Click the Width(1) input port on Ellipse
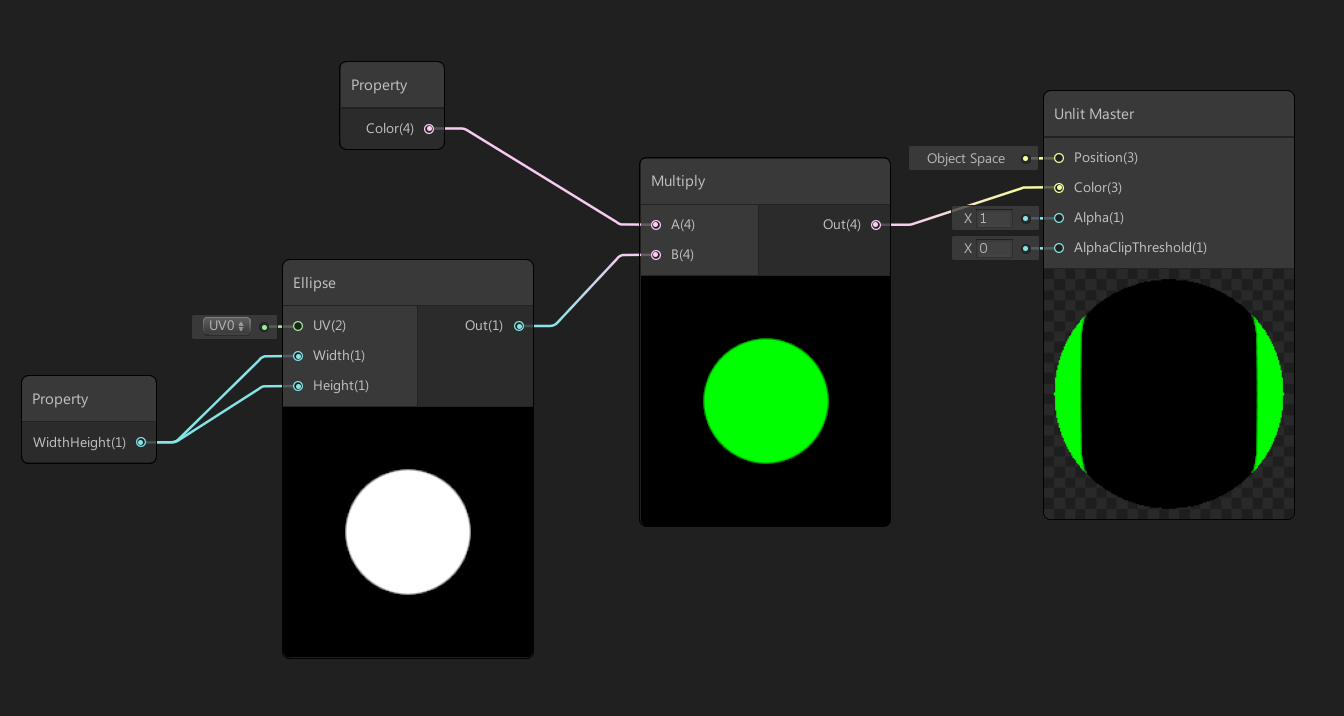The width and height of the screenshot is (1344, 716). coord(298,355)
